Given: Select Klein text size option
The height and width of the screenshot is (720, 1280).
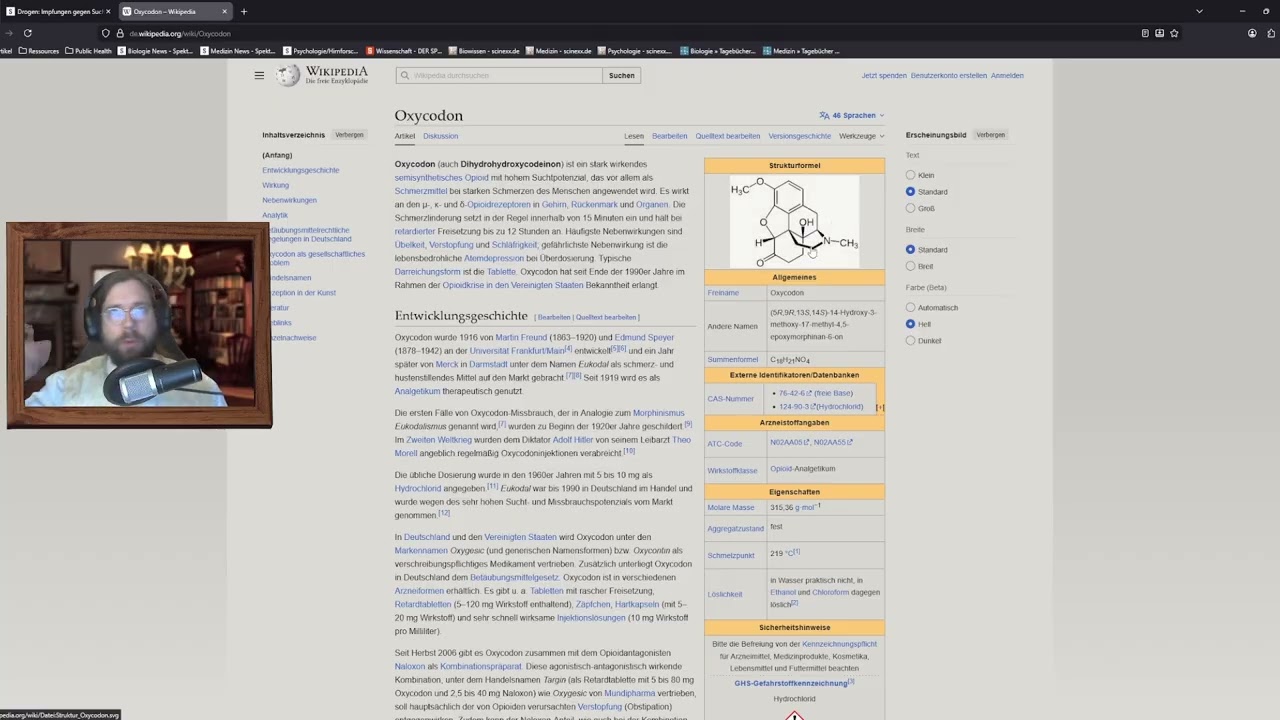Looking at the screenshot, I should (x=910, y=175).
